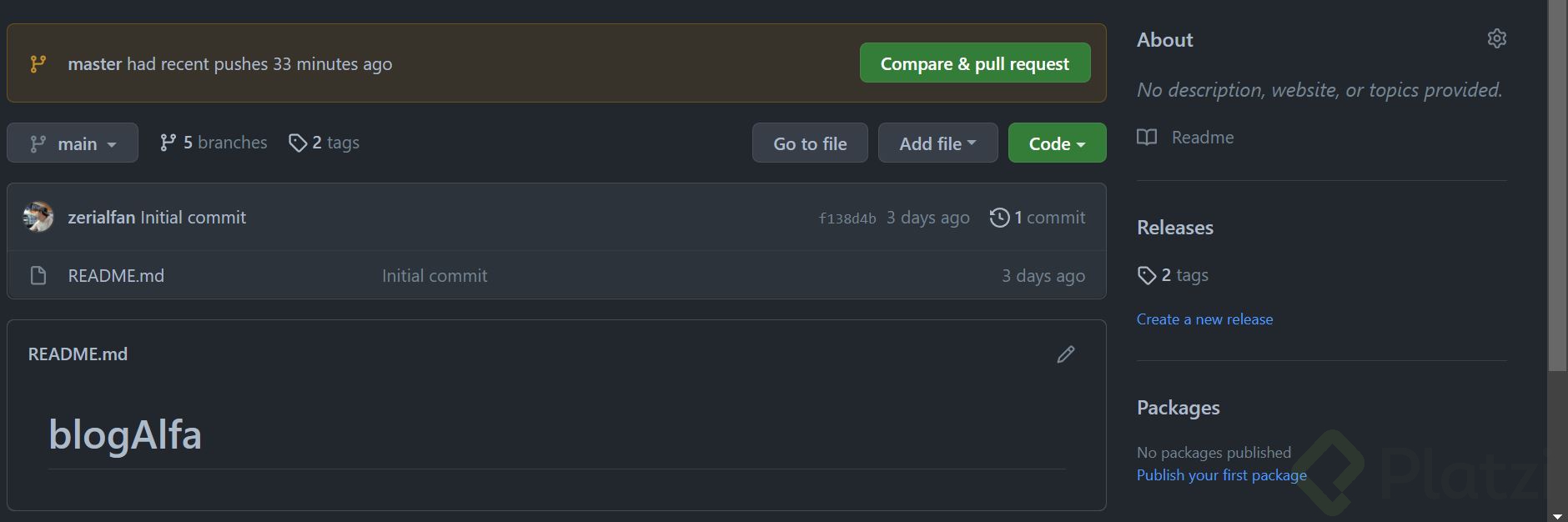The height and width of the screenshot is (522, 1568).
Task: Open the zerialfan username link
Action: [101, 218]
